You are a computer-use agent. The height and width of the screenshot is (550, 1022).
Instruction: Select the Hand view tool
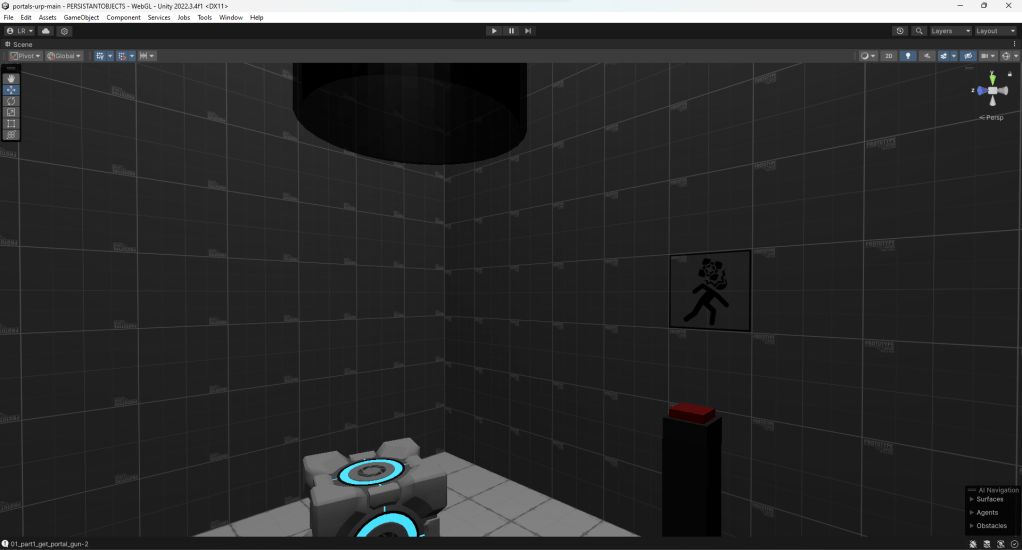(12, 79)
